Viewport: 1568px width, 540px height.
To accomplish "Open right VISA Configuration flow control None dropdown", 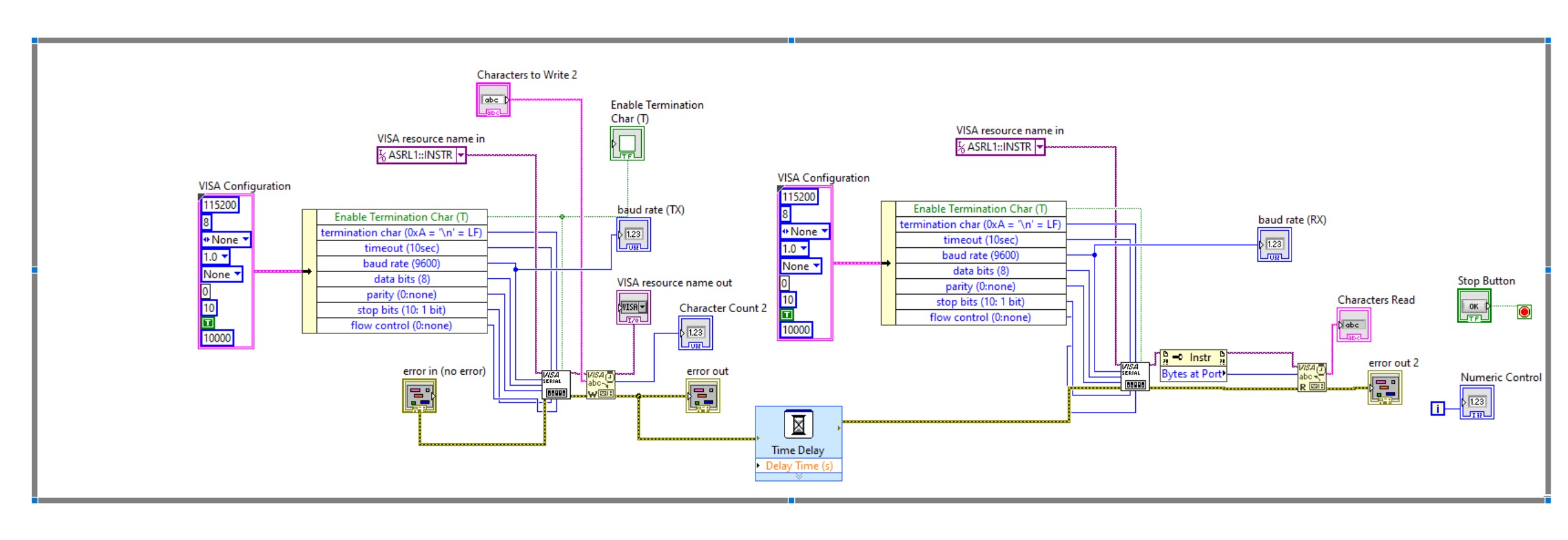I will (816, 266).
